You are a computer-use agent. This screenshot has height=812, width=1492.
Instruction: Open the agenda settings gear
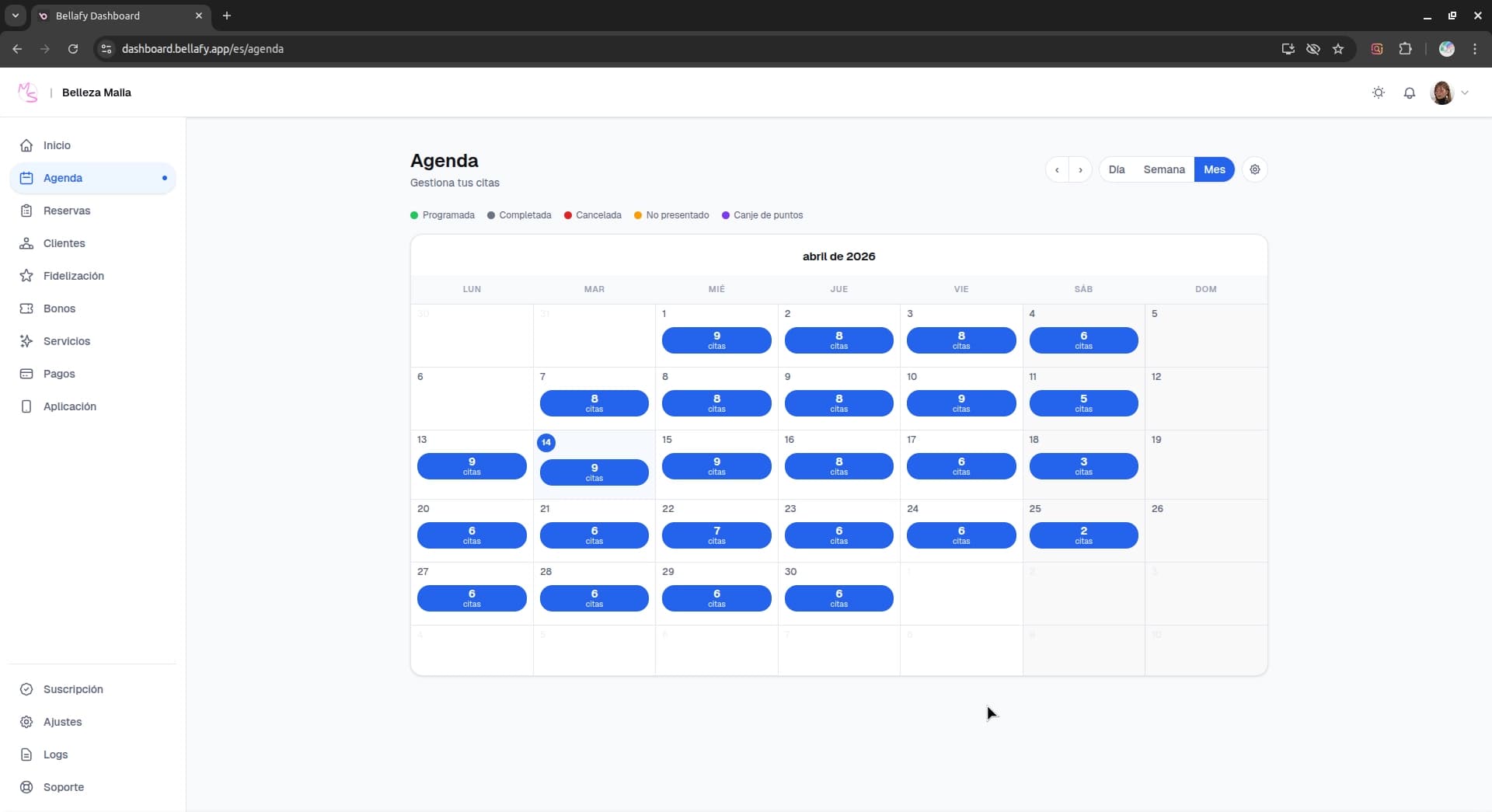[x=1255, y=169]
